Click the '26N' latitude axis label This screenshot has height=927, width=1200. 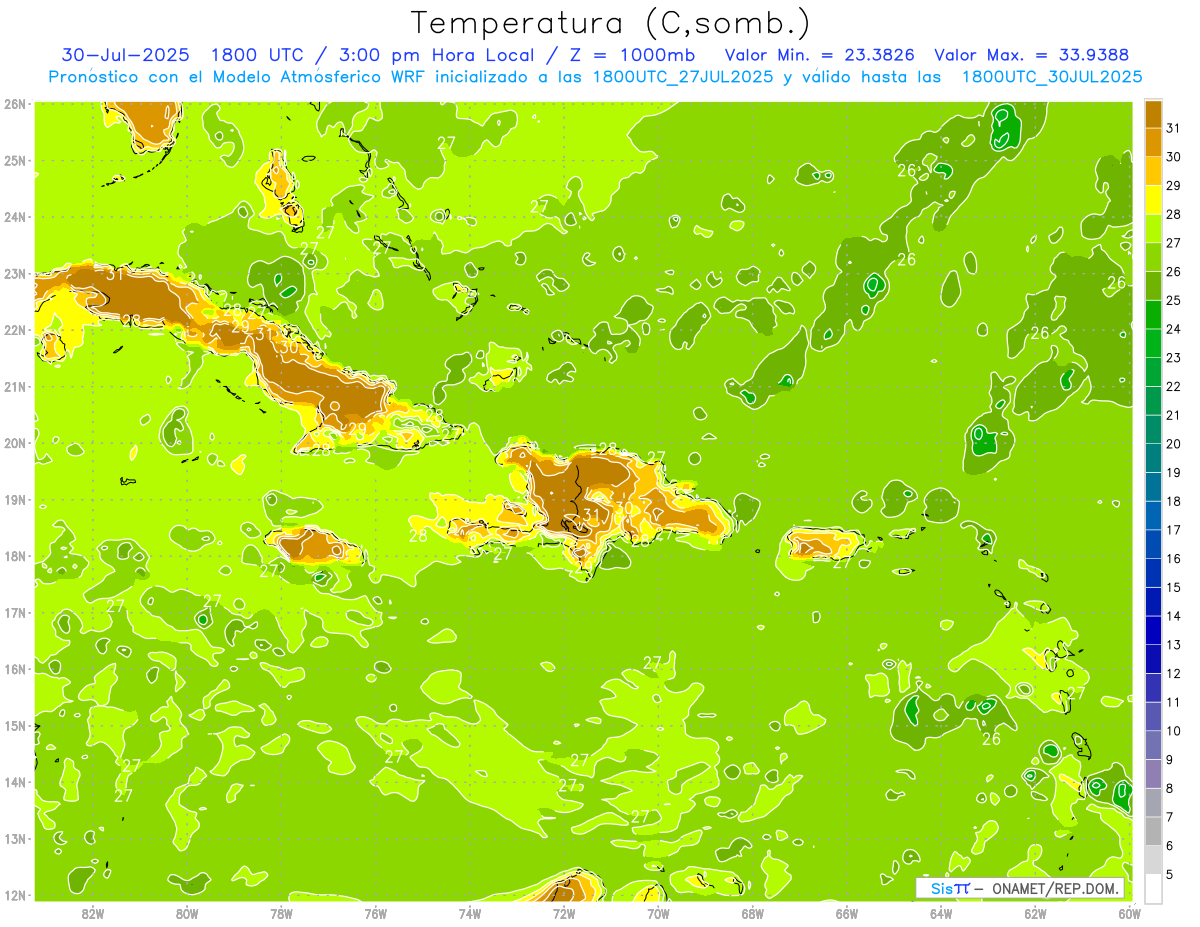[x=14, y=104]
